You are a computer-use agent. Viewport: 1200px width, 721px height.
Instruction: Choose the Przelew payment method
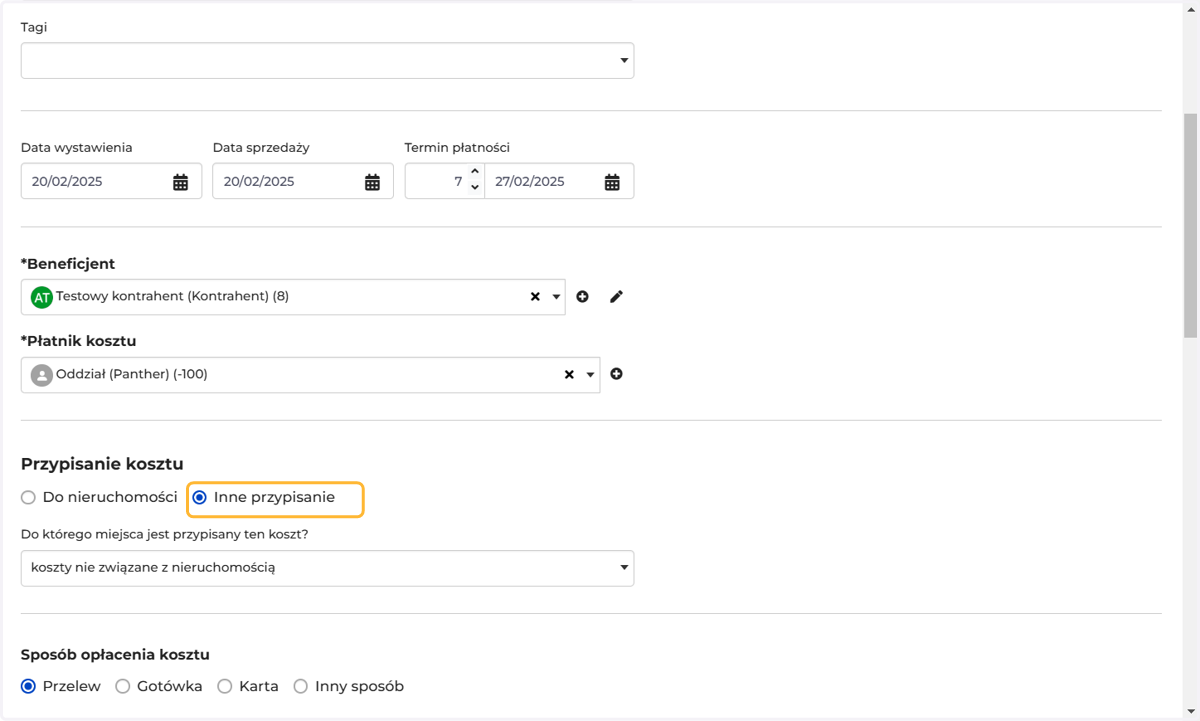point(28,686)
